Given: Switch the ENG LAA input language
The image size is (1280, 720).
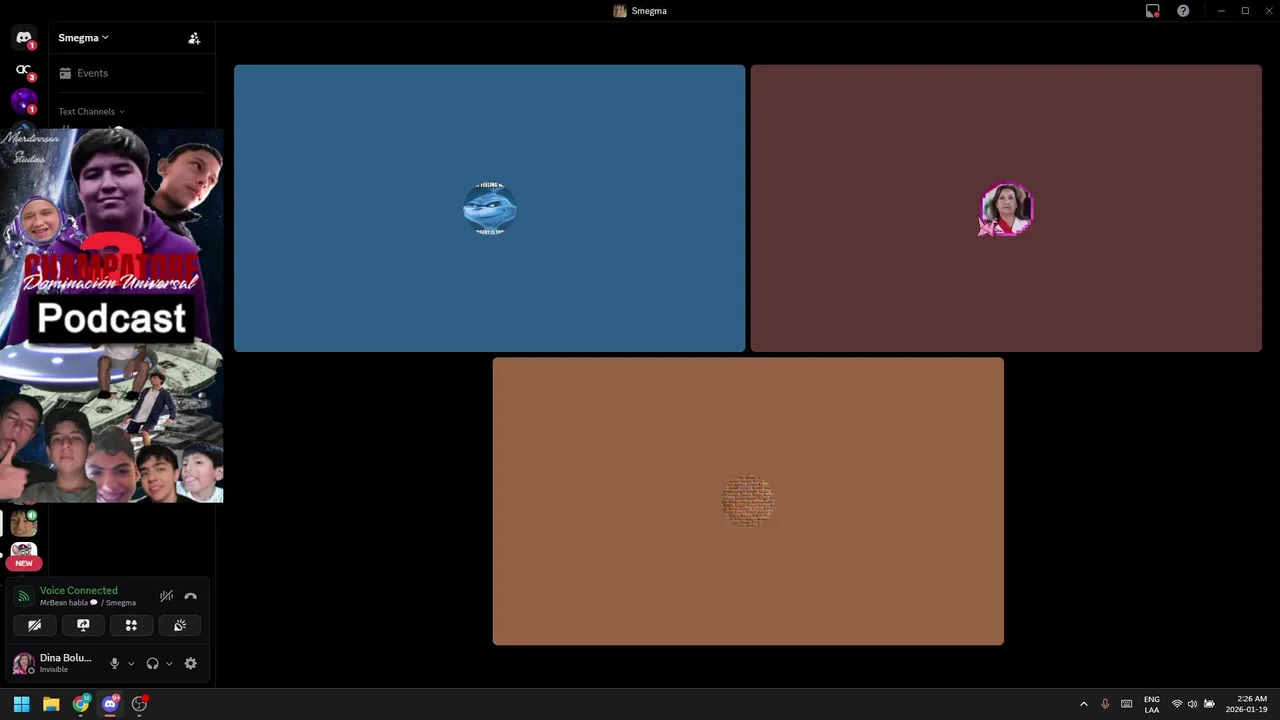Looking at the screenshot, I should pyautogui.click(x=1152, y=704).
